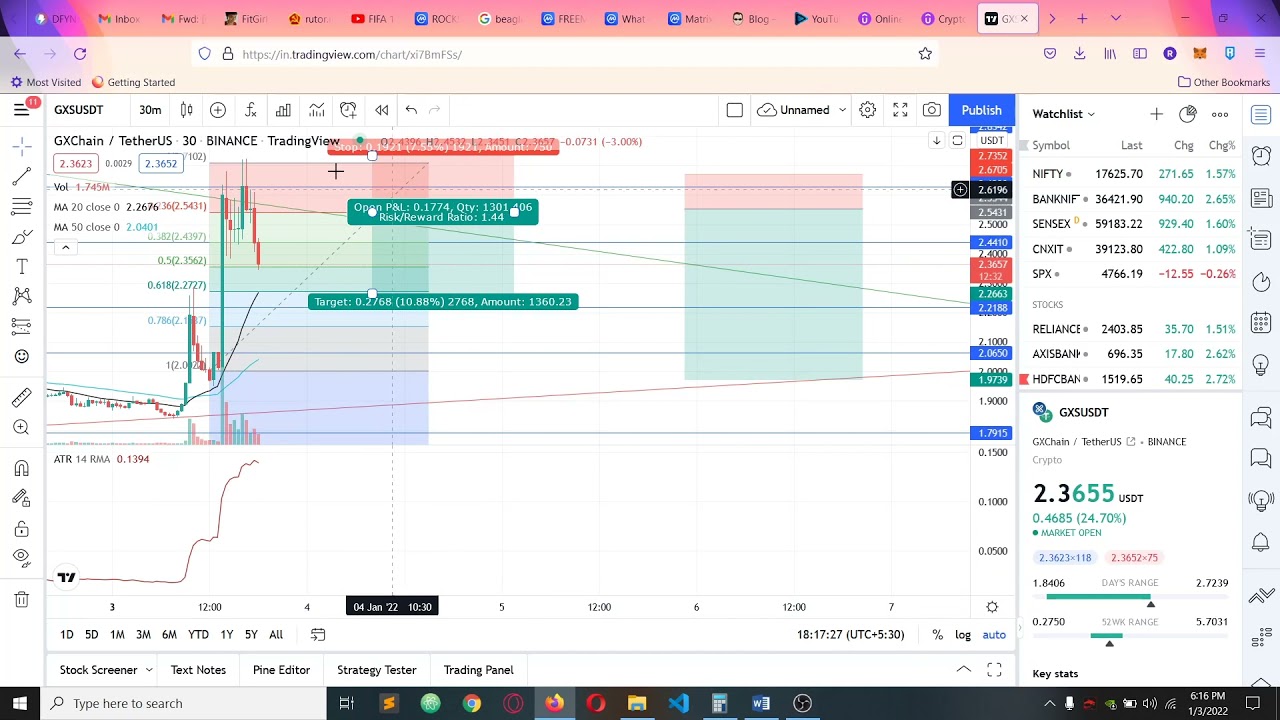
Task: Open watchlist advanced view pie icon
Action: coord(1187,114)
